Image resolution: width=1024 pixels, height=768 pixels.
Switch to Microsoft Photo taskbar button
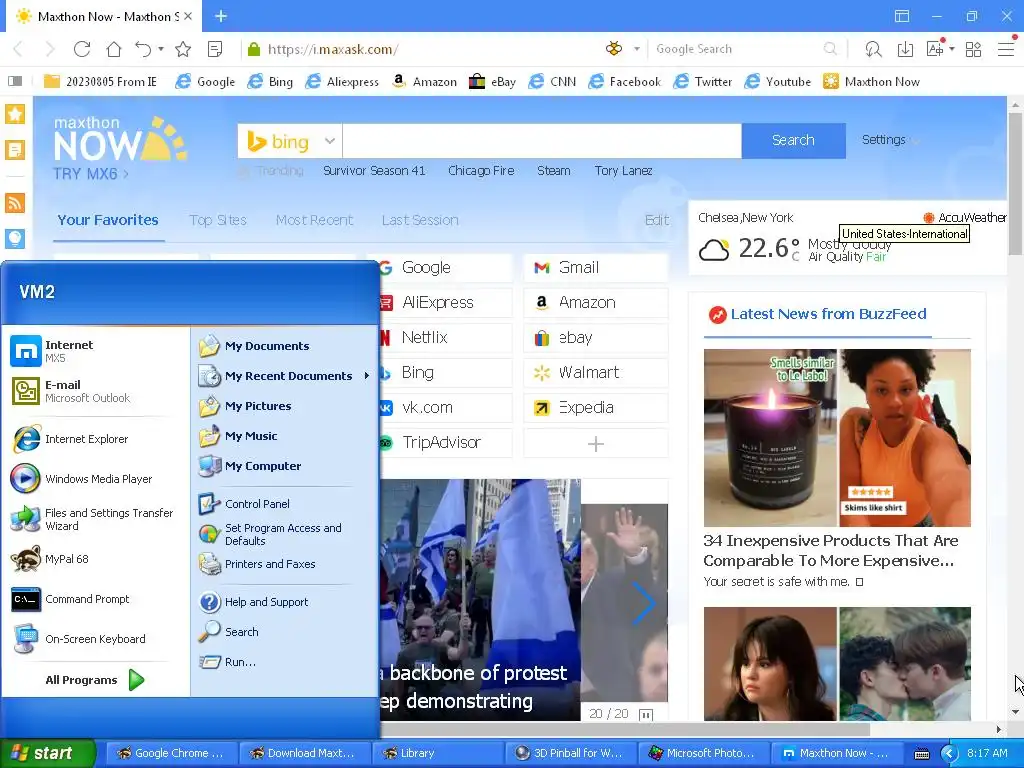pos(703,753)
